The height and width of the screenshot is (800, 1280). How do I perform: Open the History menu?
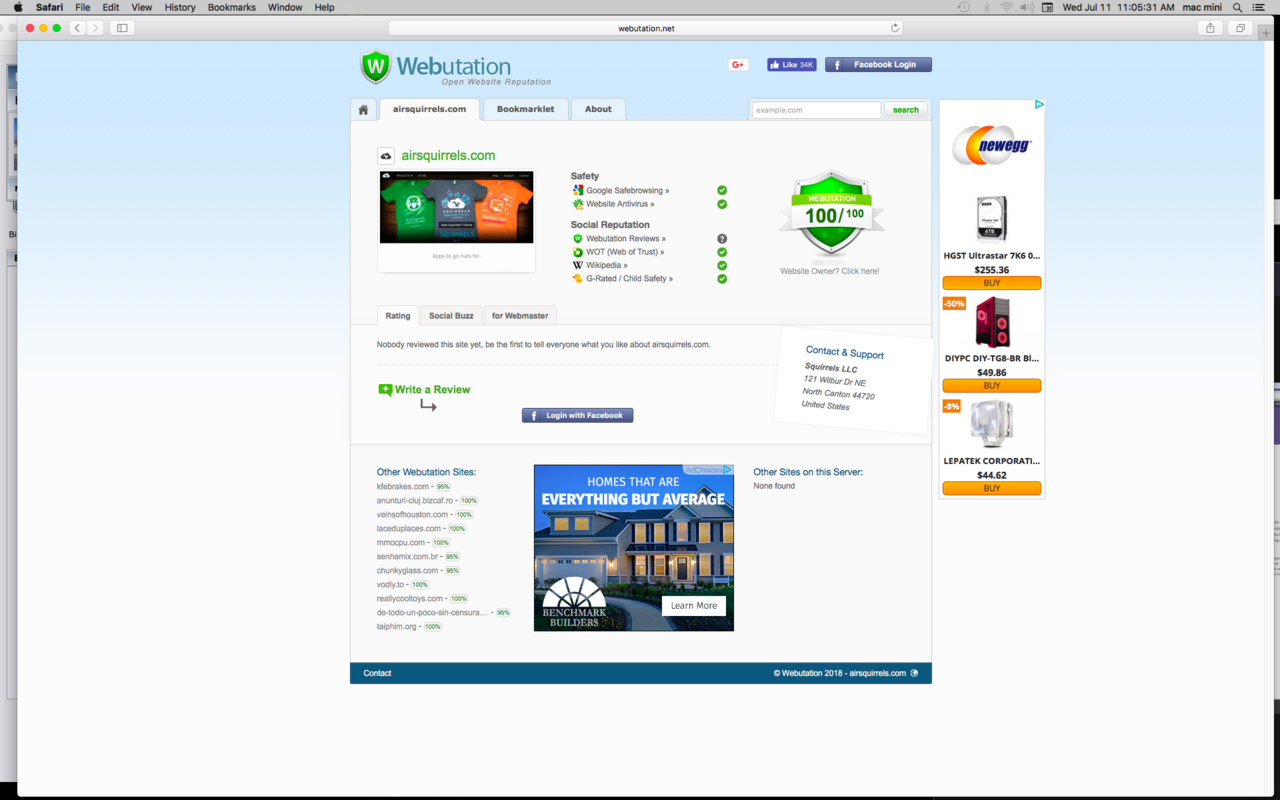180,7
